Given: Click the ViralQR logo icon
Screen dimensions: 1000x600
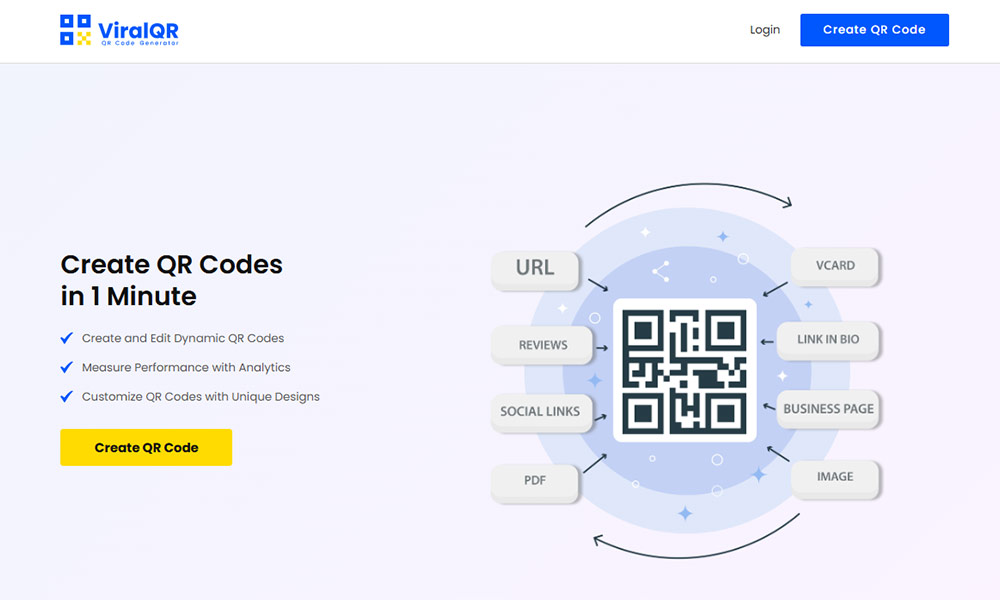Looking at the screenshot, I should [x=75, y=30].
